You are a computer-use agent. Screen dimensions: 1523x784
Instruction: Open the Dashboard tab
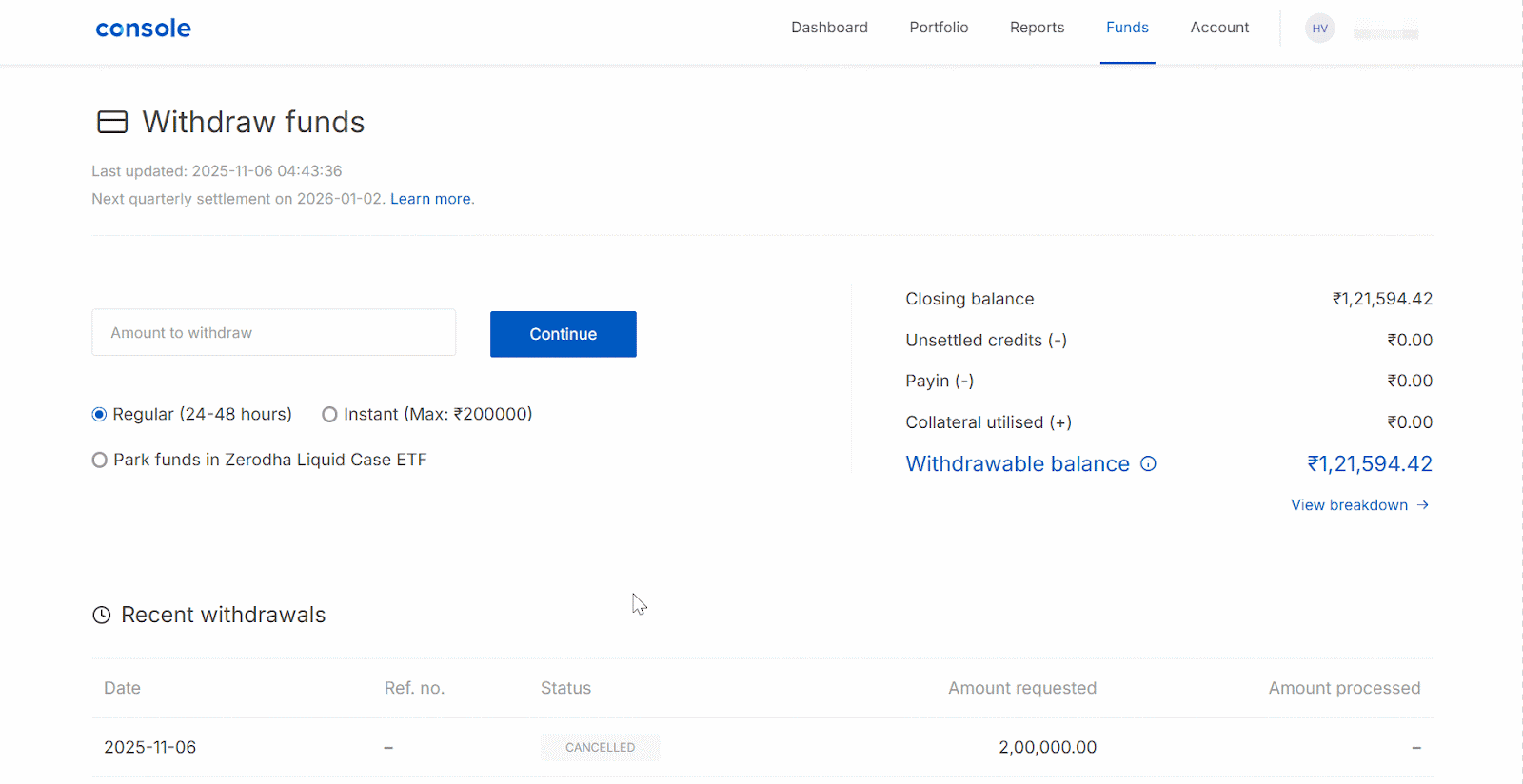point(829,28)
